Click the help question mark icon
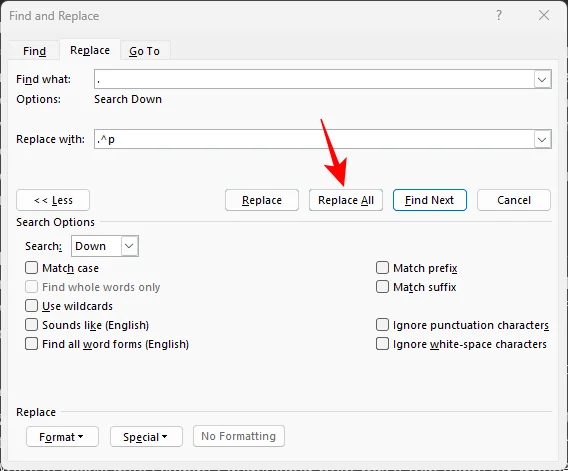568x471 pixels. [499, 15]
